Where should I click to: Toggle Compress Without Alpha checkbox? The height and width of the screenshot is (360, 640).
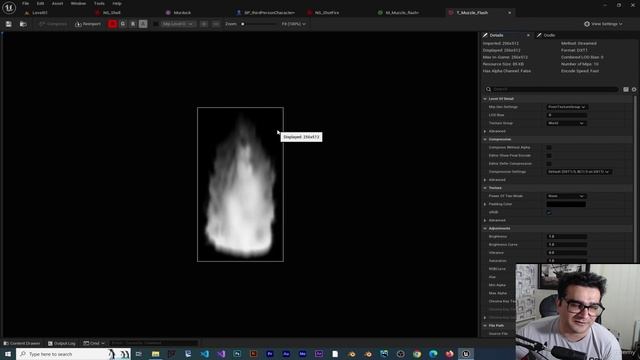tap(549, 147)
